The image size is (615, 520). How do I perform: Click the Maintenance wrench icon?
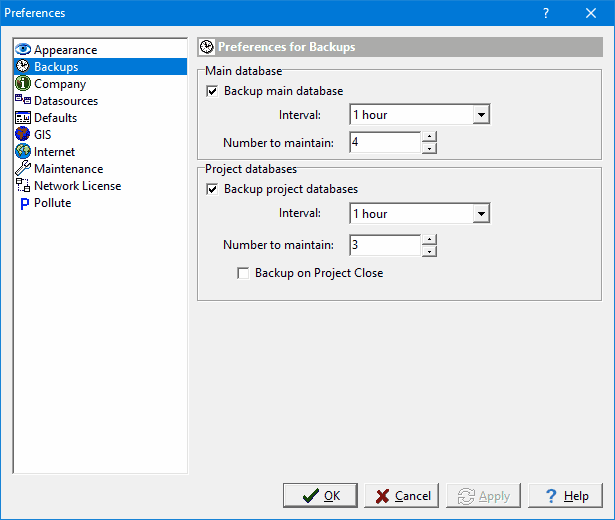pyautogui.click(x=23, y=168)
